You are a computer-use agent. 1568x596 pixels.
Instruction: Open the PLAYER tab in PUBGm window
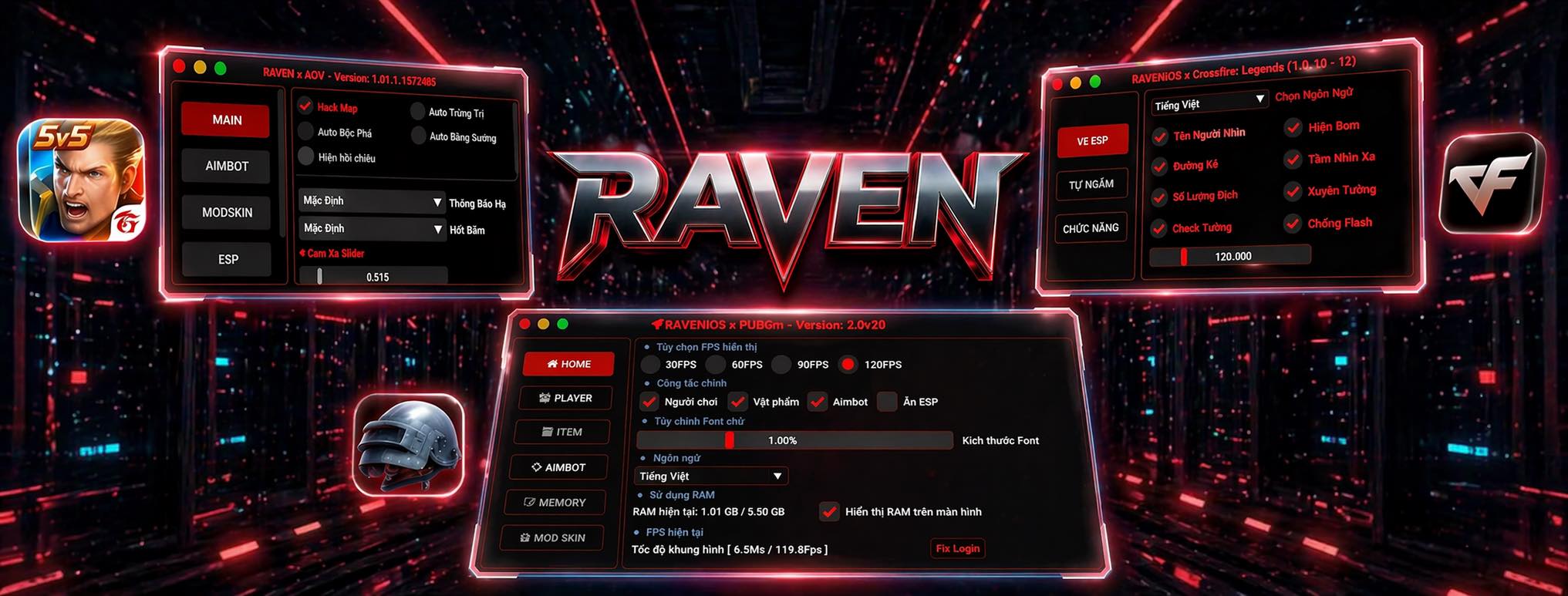[x=566, y=398]
